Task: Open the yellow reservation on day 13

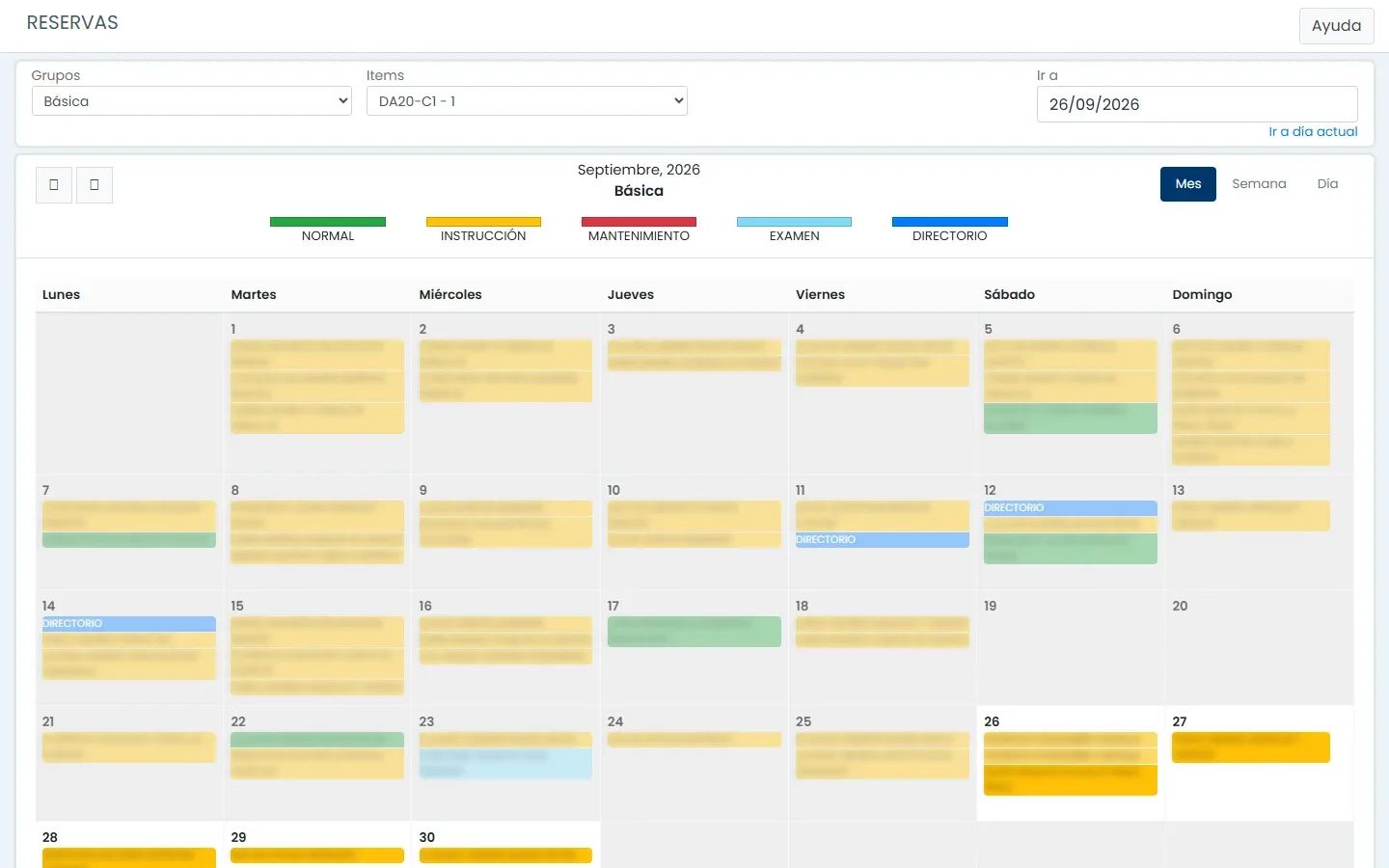Action: [1250, 516]
